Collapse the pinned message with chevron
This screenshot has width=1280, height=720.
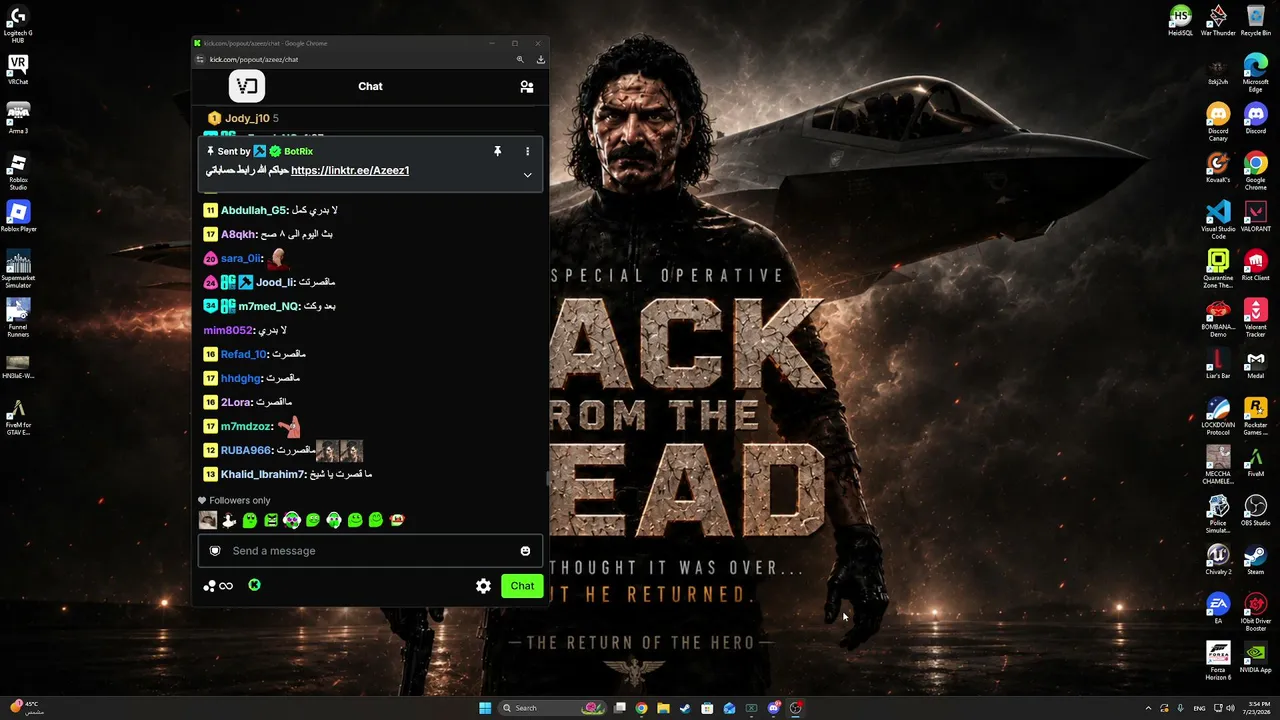click(x=527, y=175)
